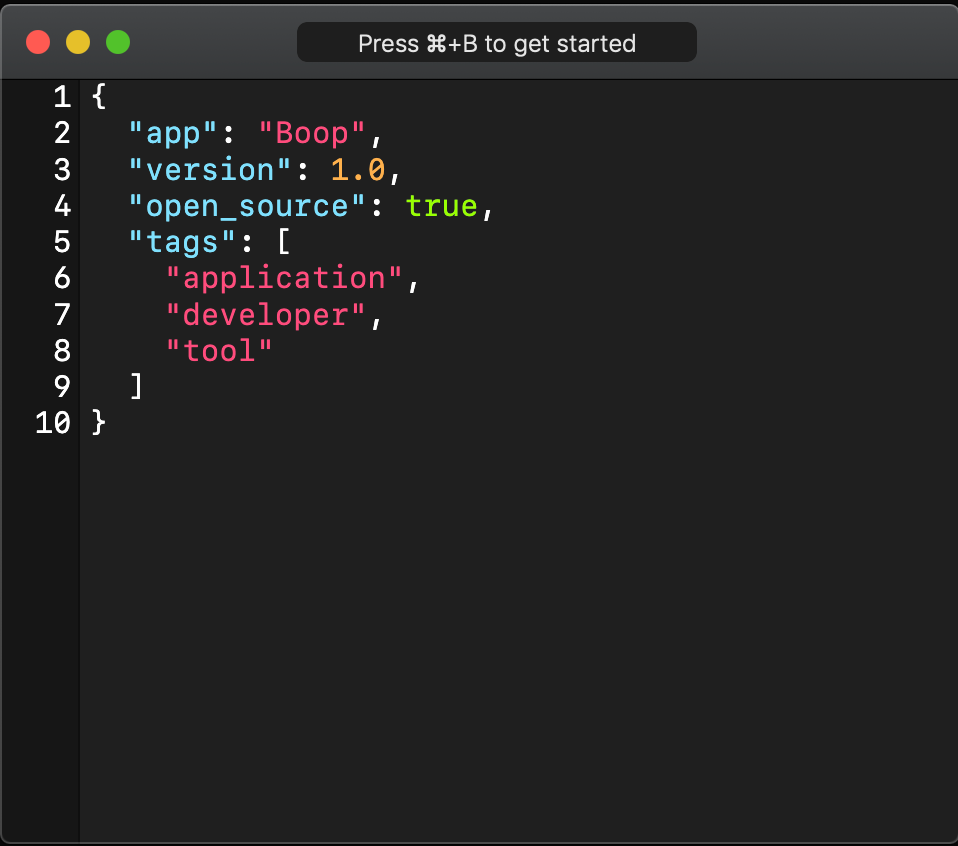Viewport: 958px width, 846px height.
Task: Click the "developer" string
Action: (x=266, y=316)
